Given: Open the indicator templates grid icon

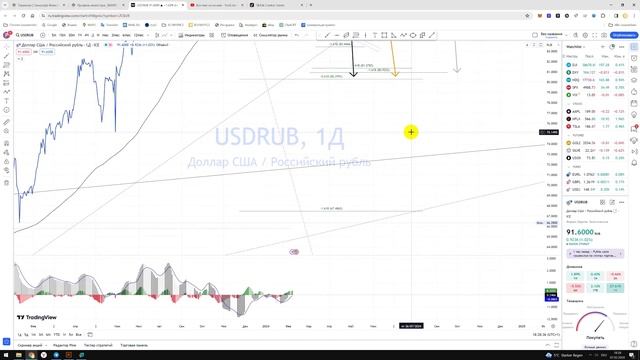Looking at the screenshot, I should 211,36.
